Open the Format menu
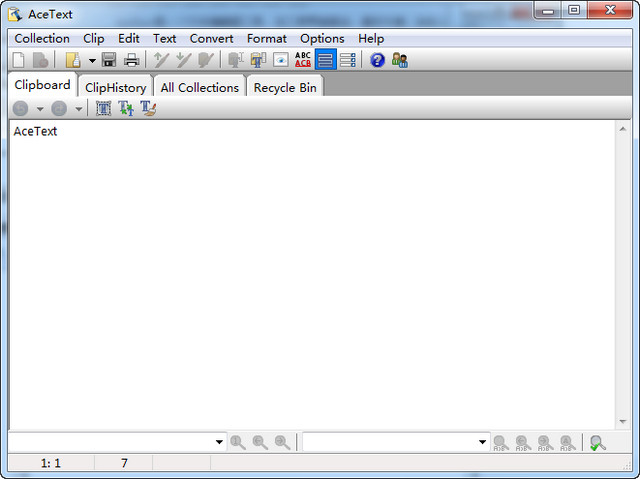640x479 pixels. coord(267,38)
